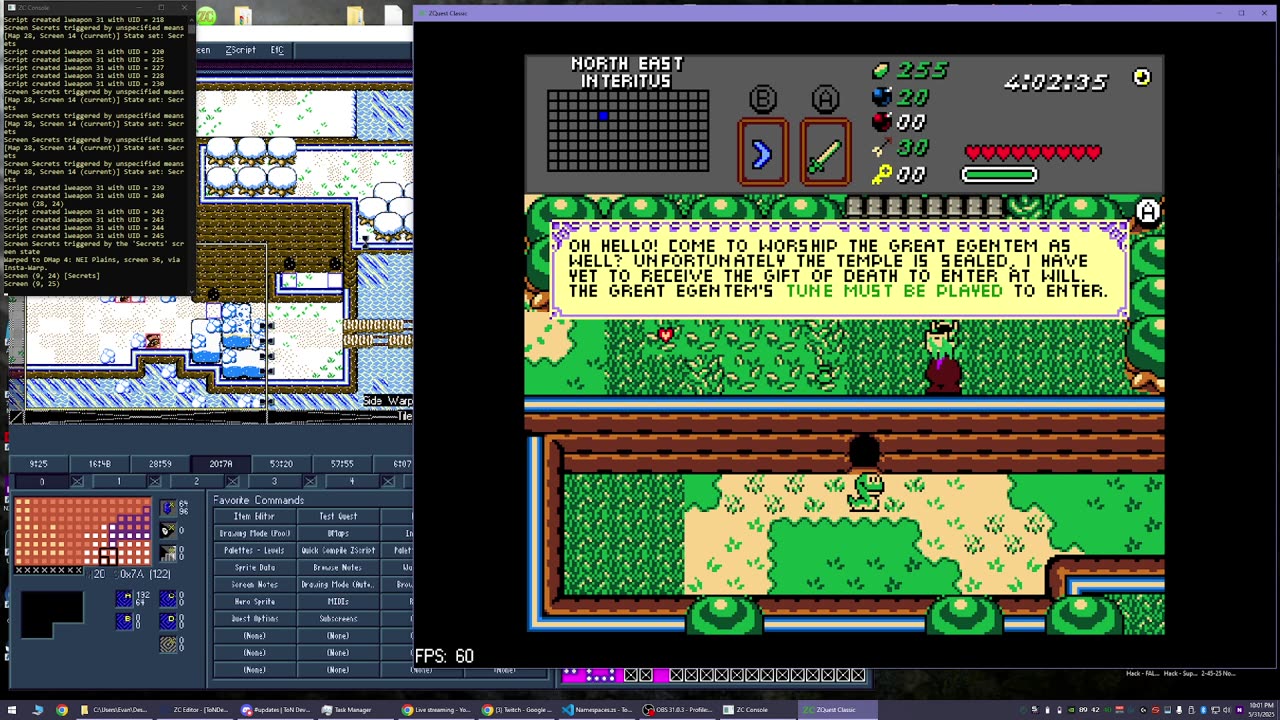Click warp return square B
The width and height of the screenshot is (1280, 720).
click(x=124, y=621)
